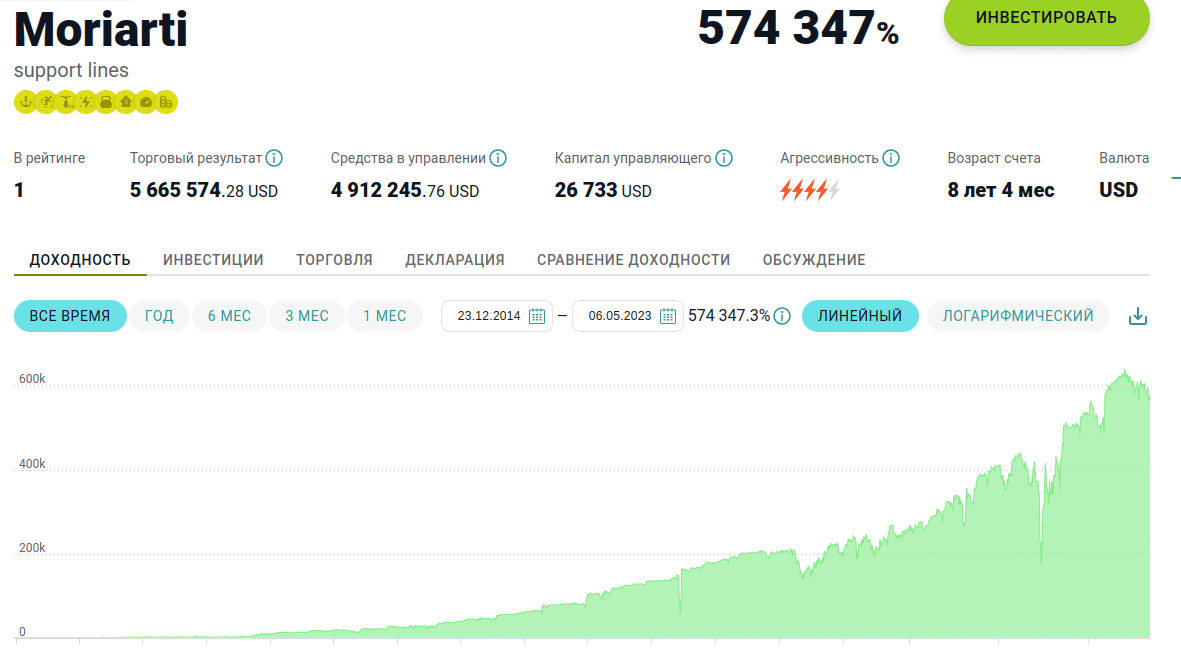Viewport: 1181px width, 648px height.
Task: Click the anchor badge icon
Action: [25, 101]
